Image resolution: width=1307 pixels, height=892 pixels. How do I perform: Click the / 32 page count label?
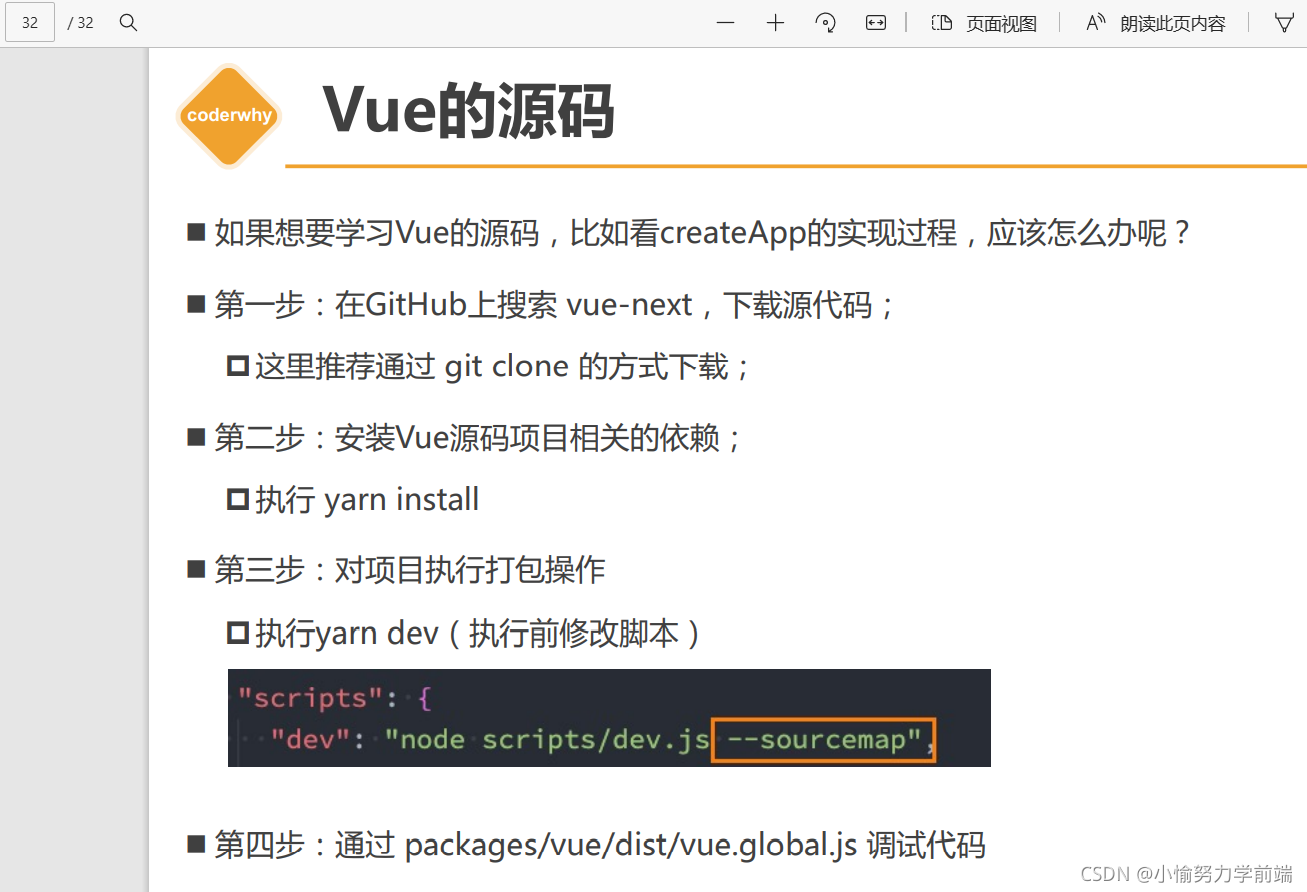coord(80,22)
